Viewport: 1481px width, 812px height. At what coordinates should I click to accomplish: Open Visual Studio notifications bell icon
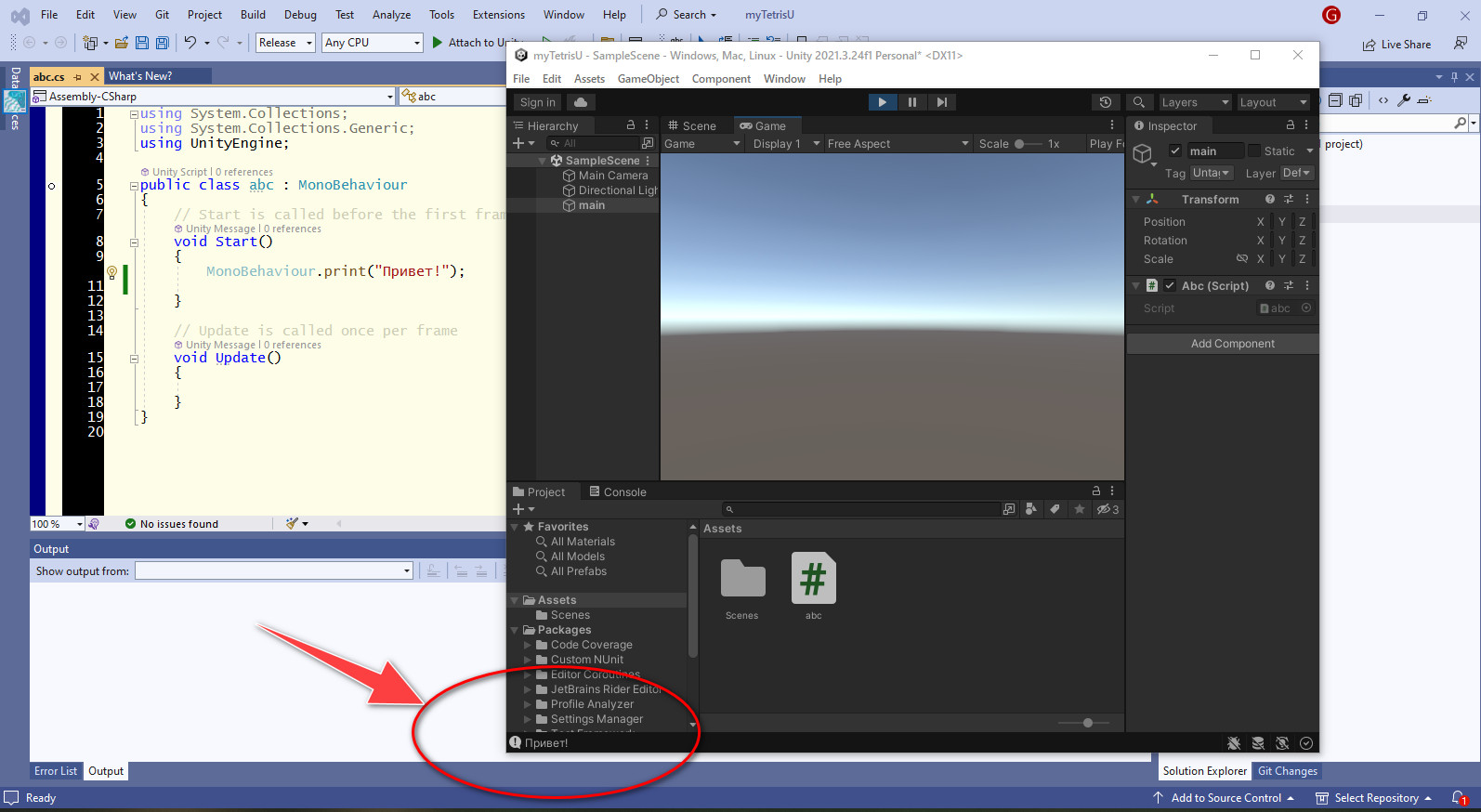click(1459, 798)
